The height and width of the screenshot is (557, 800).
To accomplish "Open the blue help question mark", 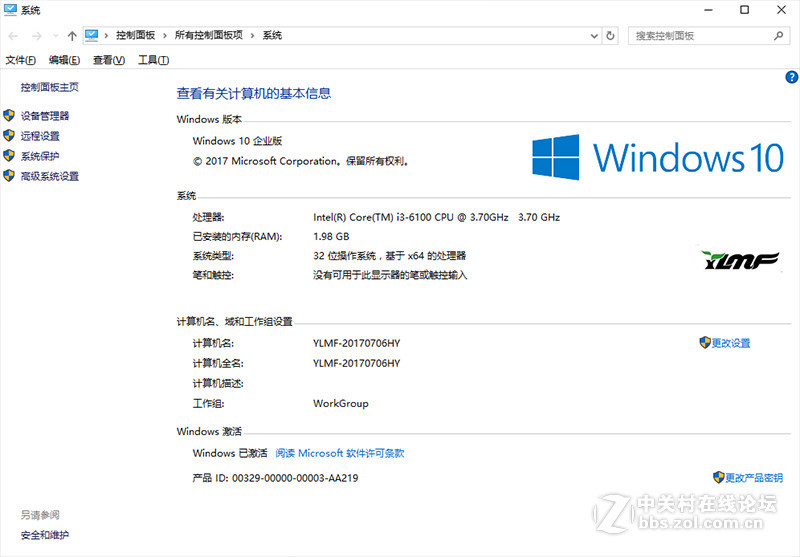I will point(791,77).
